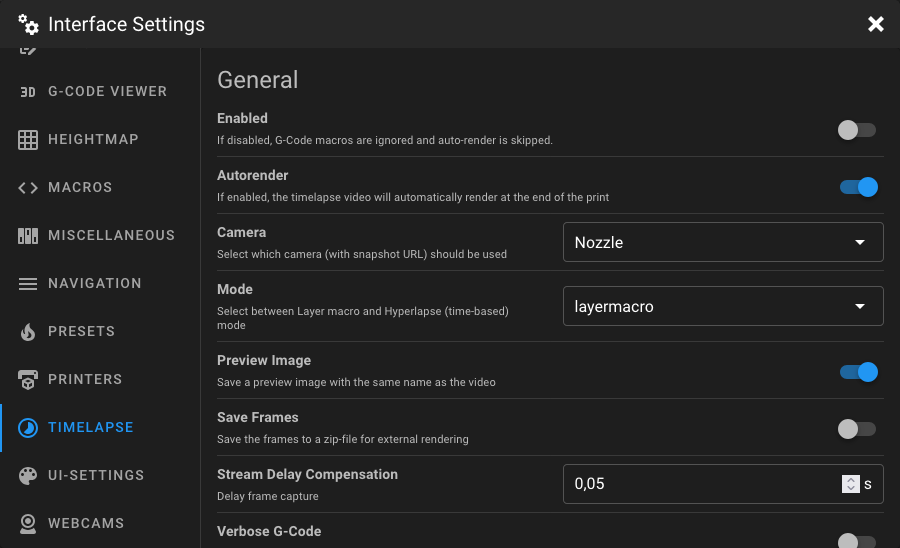
Task: Open the PRESETS tab
Action: point(100,332)
